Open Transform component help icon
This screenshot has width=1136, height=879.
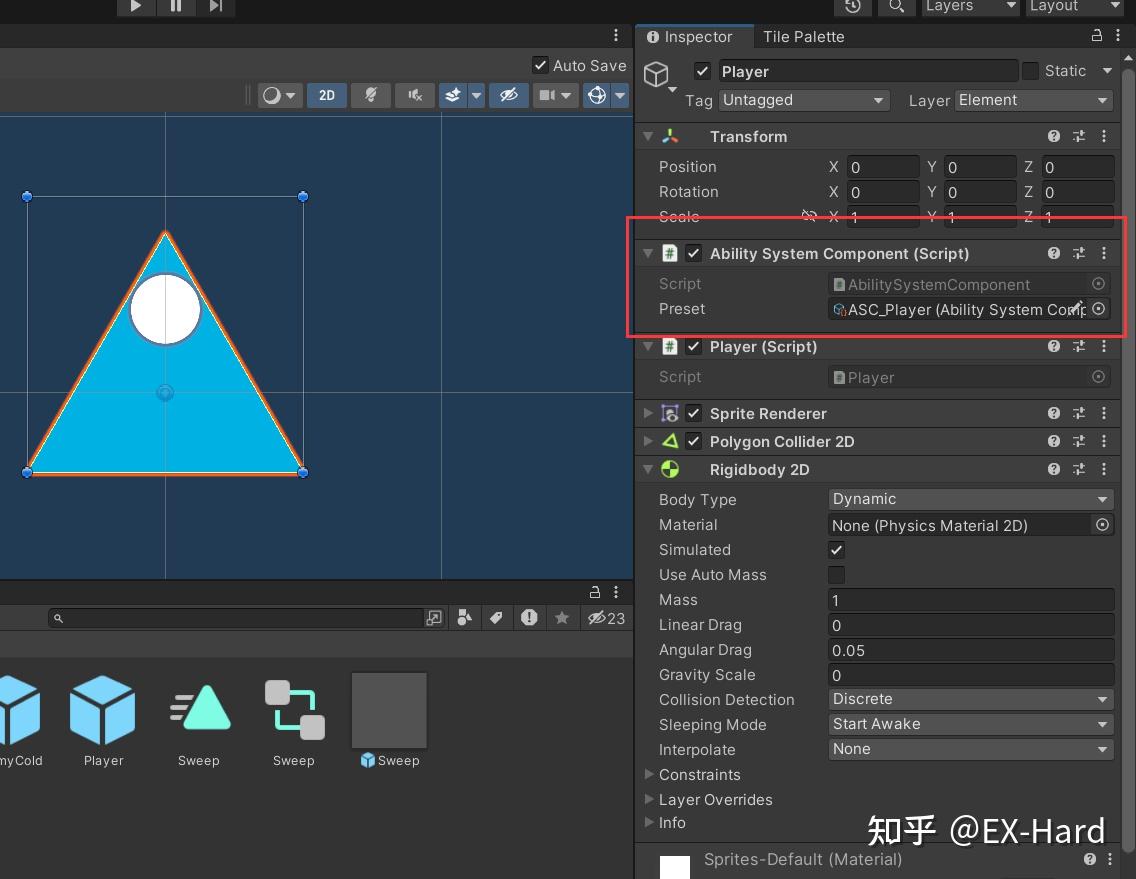1054,137
